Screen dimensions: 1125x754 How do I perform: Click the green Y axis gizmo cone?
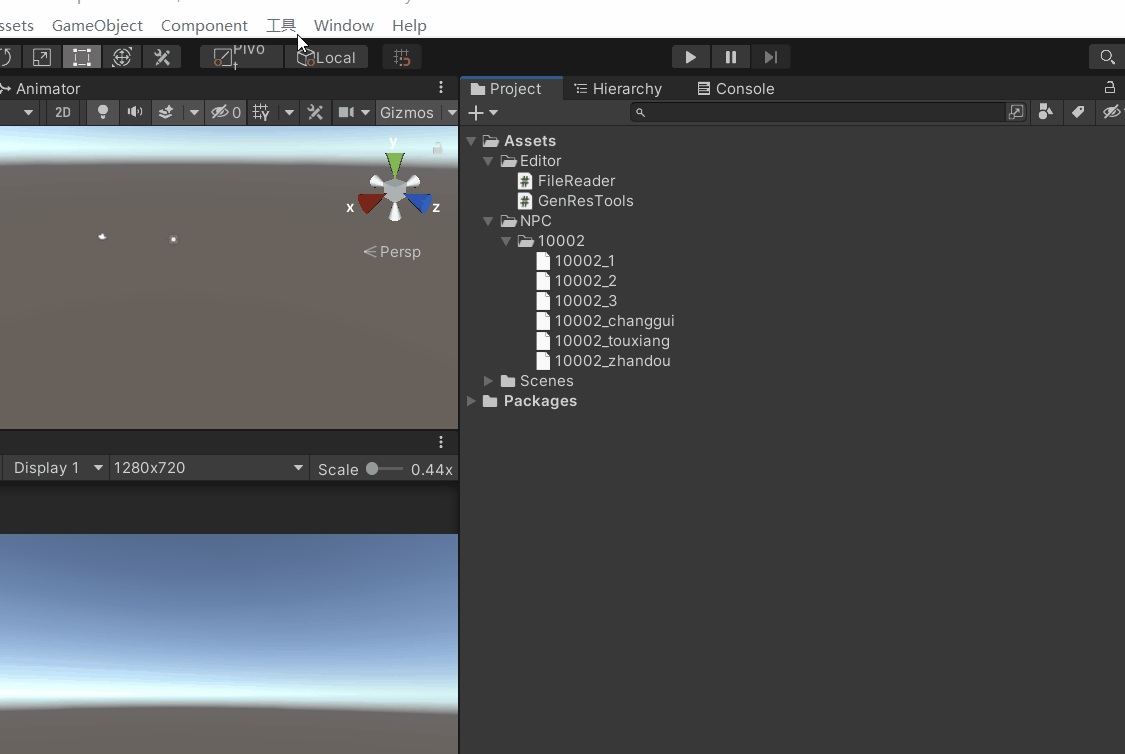tap(395, 165)
